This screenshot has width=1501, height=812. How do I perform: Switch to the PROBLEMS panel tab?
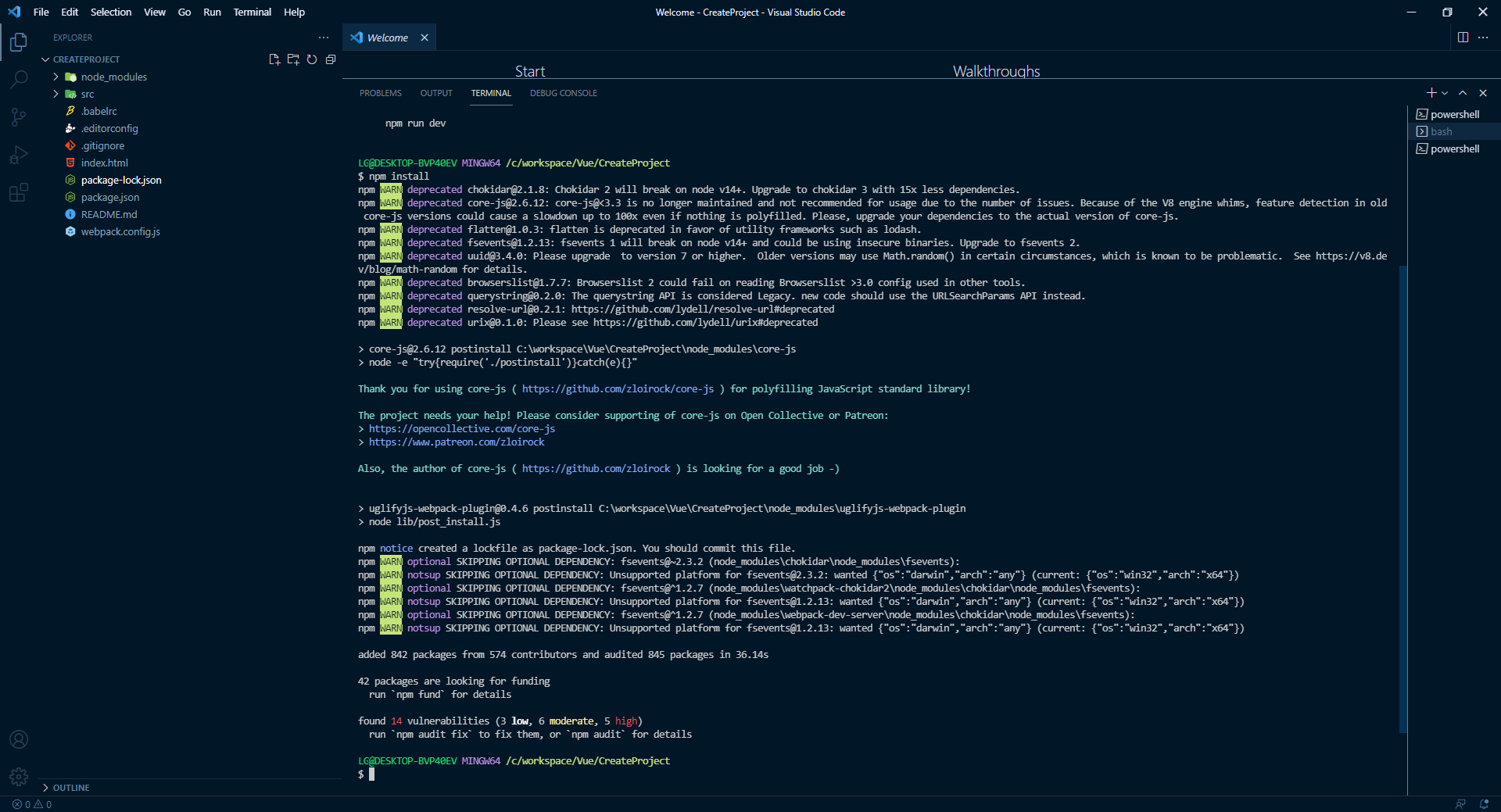[381, 93]
